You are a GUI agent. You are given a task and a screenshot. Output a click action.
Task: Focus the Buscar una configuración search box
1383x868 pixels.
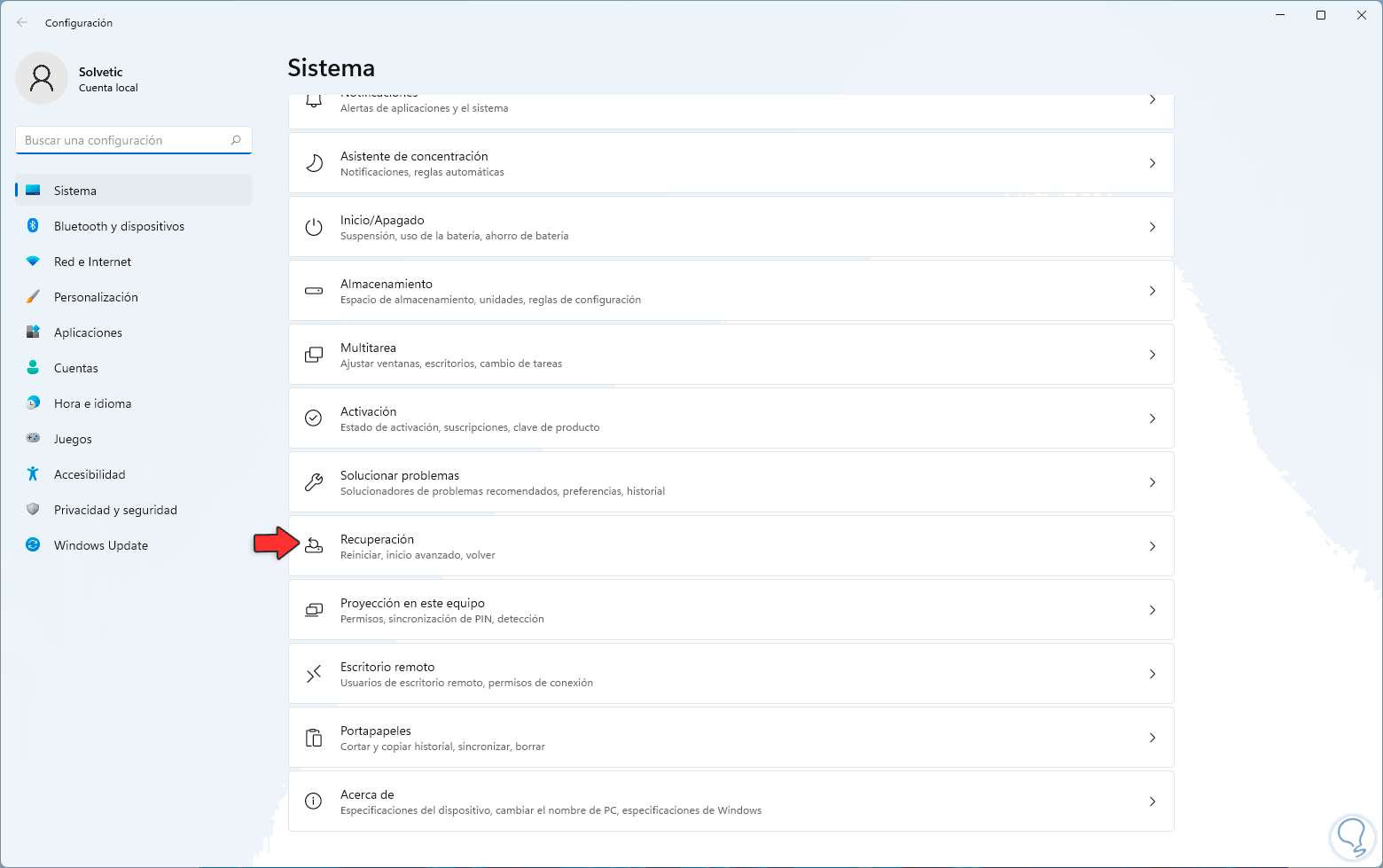click(124, 140)
